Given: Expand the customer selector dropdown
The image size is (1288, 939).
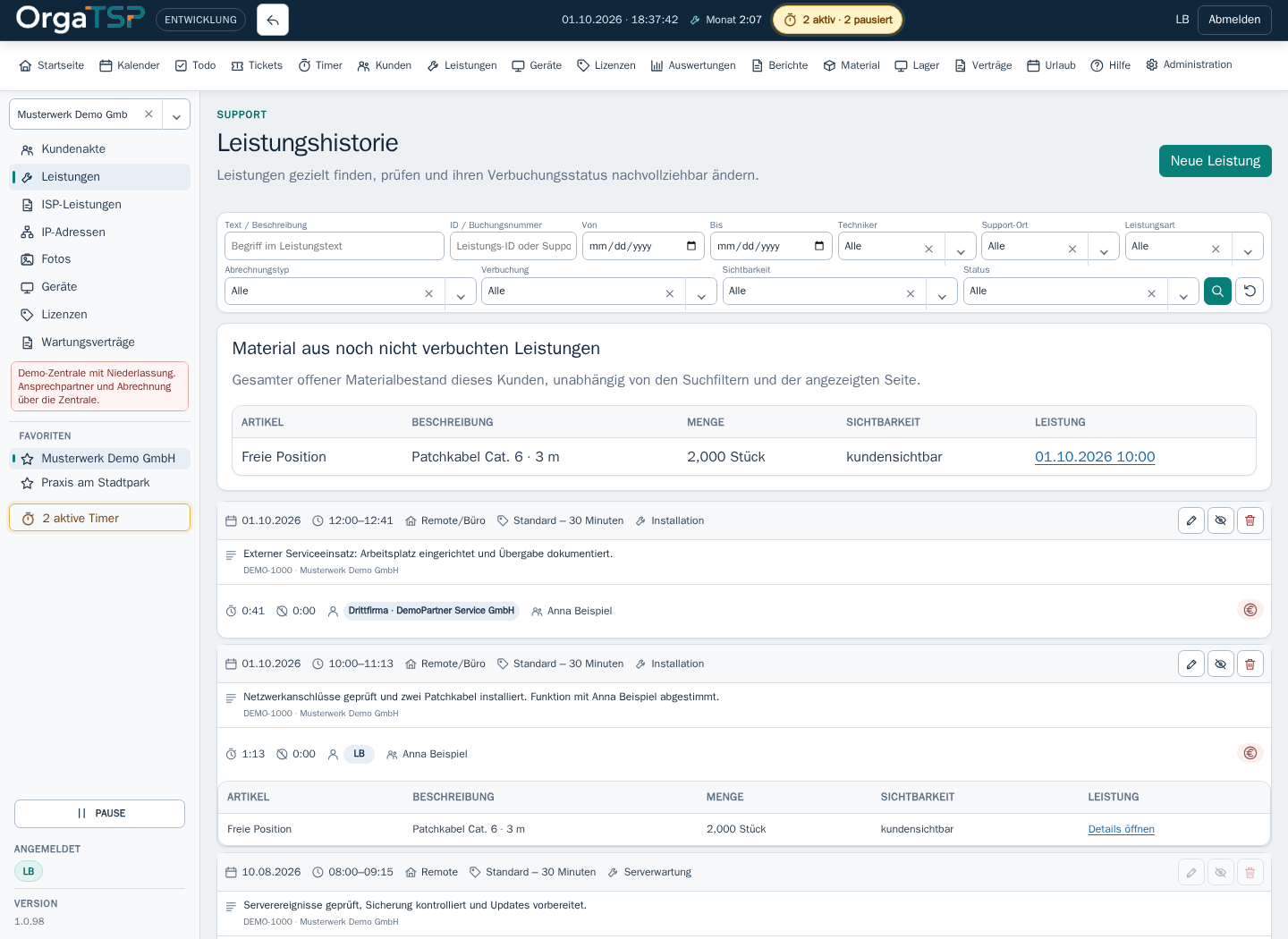Looking at the screenshot, I should 176,115.
